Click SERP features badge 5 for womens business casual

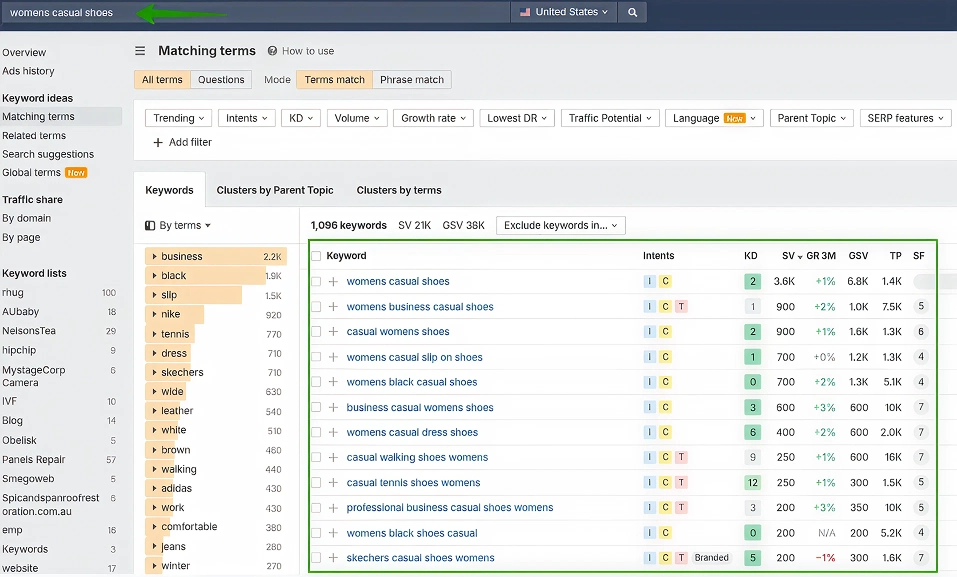pyautogui.click(x=921, y=306)
